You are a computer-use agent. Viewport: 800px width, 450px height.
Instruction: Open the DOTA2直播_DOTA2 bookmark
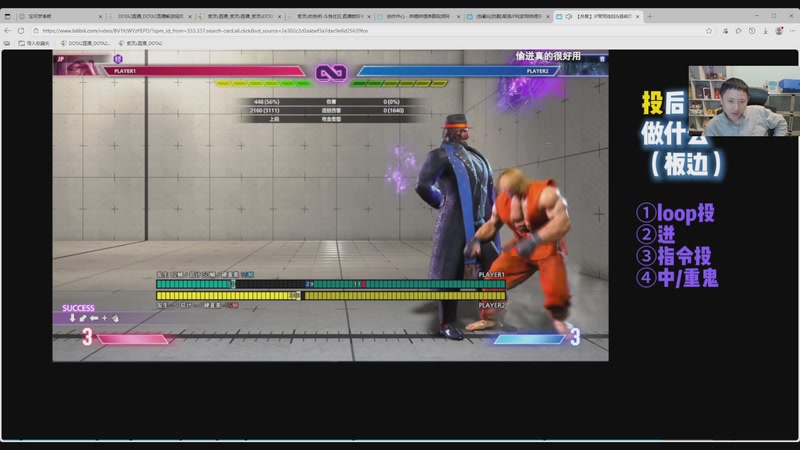pos(85,43)
